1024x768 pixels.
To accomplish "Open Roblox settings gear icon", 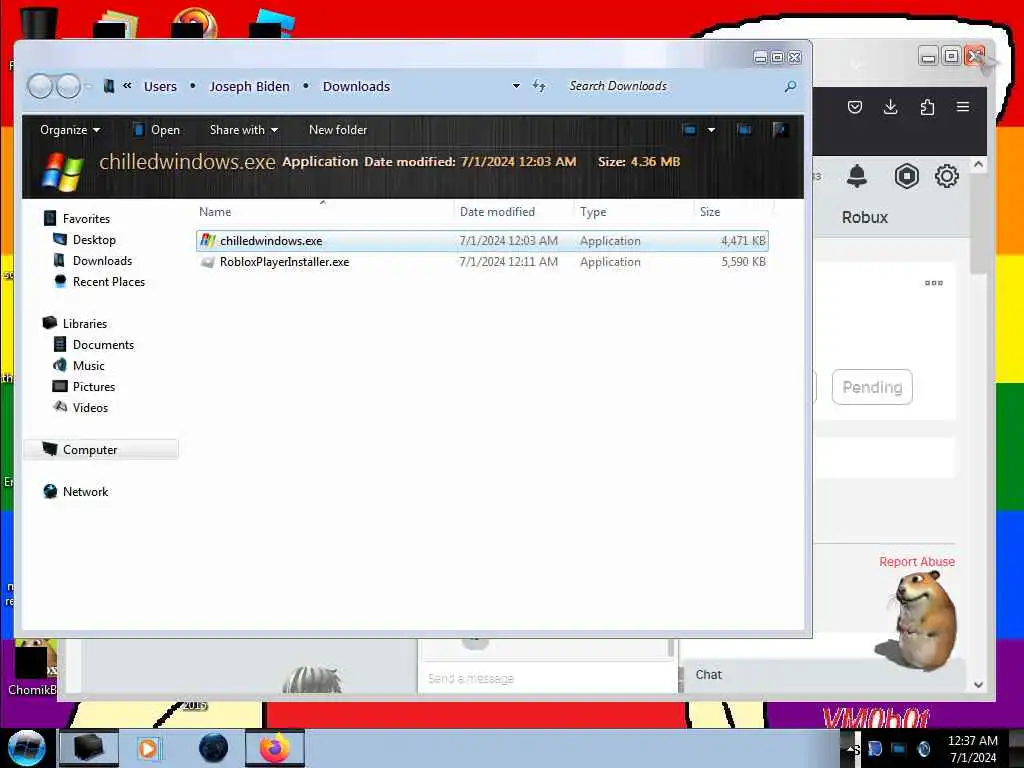I will pos(946,176).
